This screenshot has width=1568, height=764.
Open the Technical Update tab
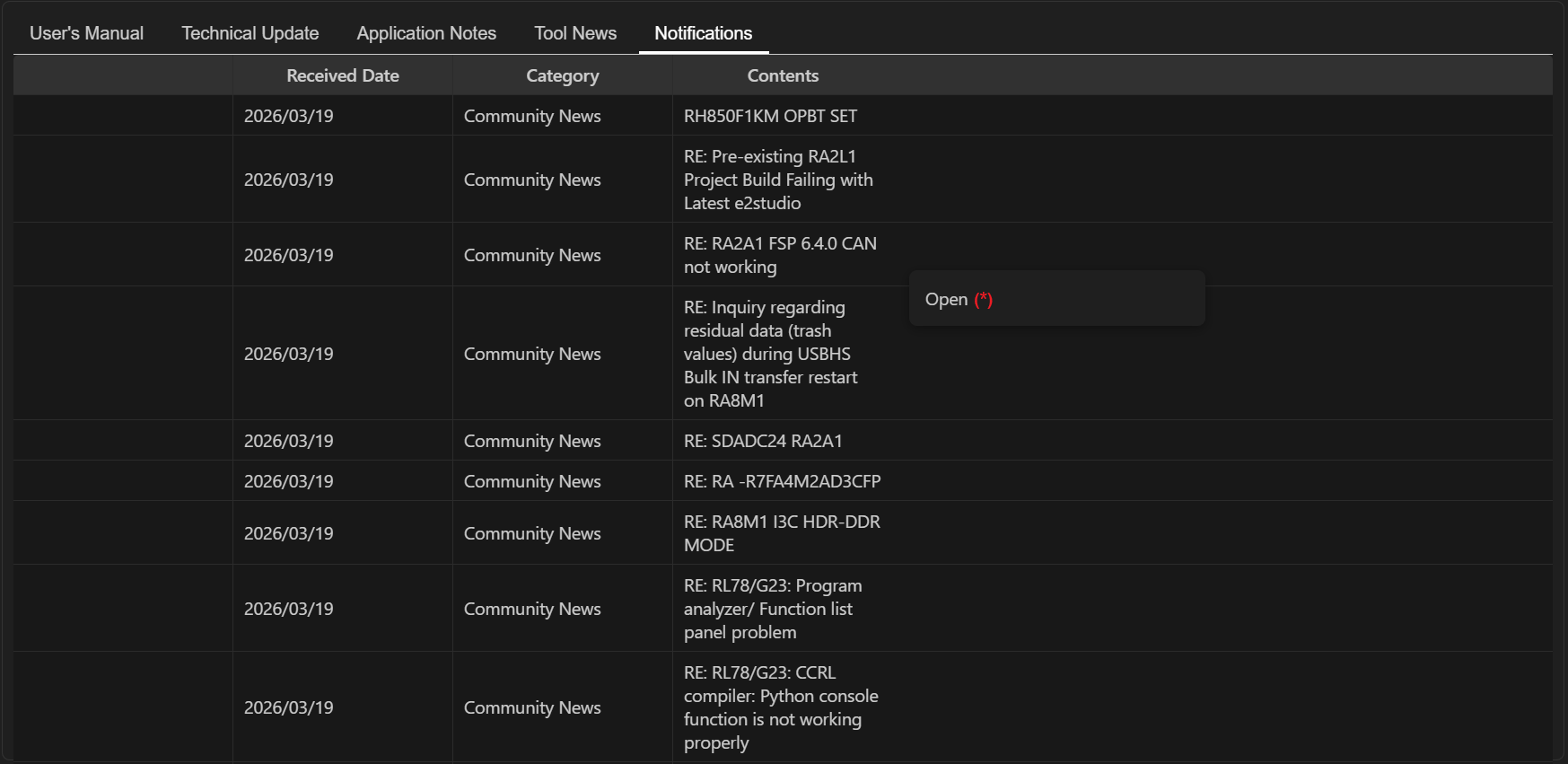point(250,33)
